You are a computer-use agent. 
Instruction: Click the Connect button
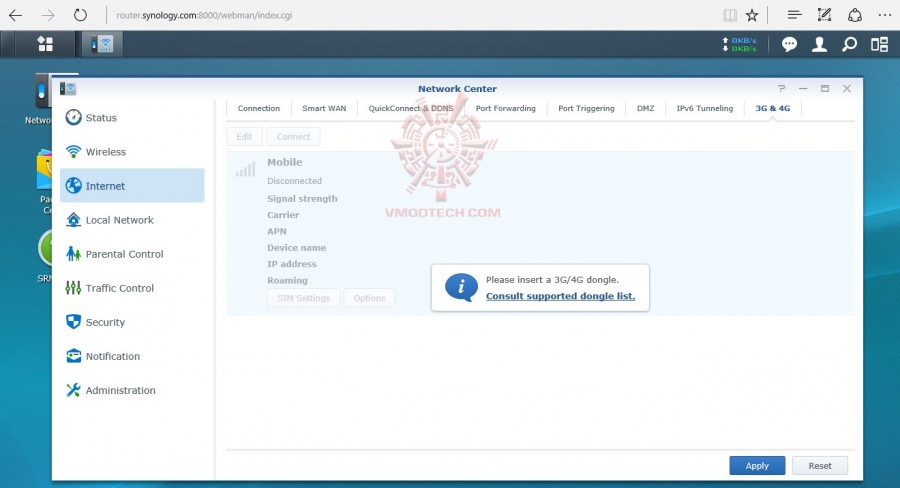tap(293, 137)
